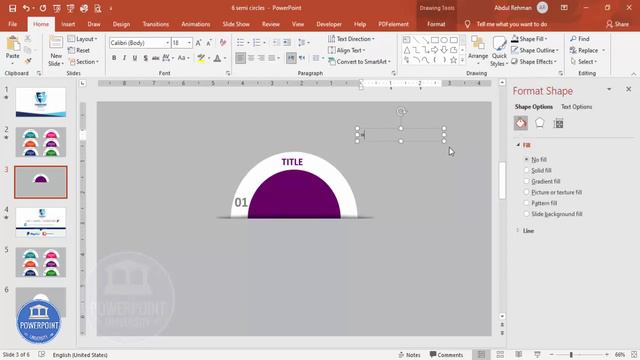Image resolution: width=640 pixels, height=360 pixels.
Task: Click the Replace button
Action: pyautogui.click(x=584, y=50)
